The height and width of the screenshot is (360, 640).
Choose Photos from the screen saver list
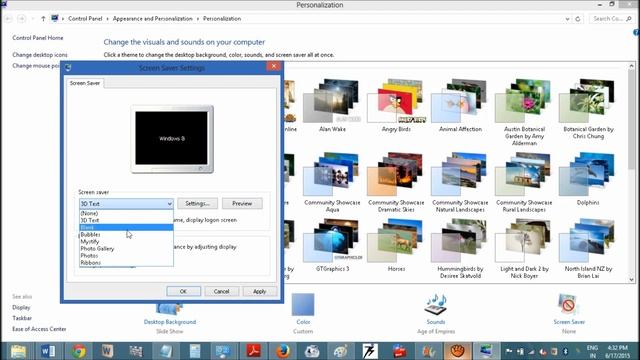coord(126,256)
